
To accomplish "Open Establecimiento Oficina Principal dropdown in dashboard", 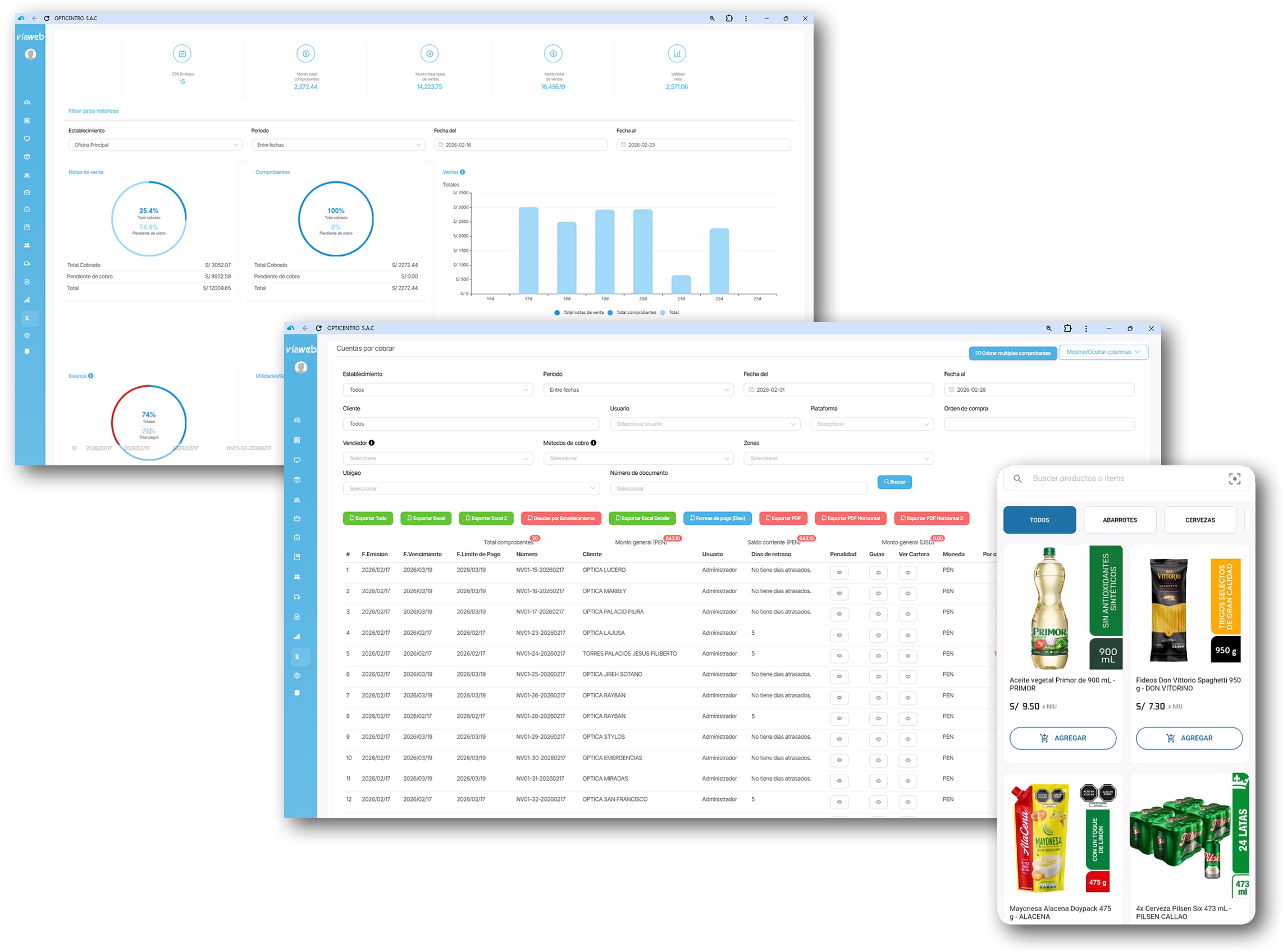I will click(155, 145).
